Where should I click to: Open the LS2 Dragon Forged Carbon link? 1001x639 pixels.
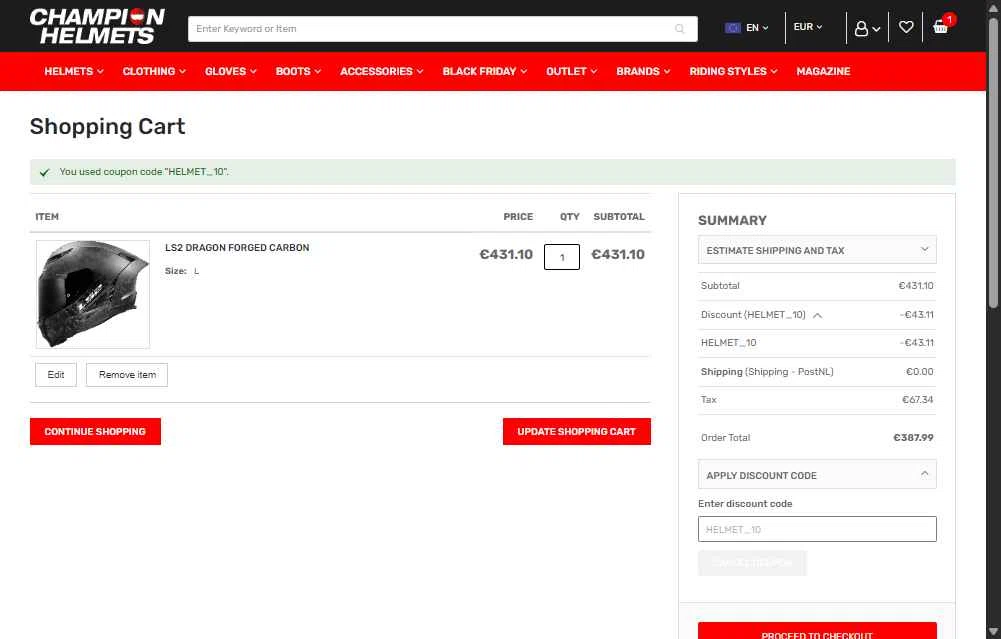pyautogui.click(x=237, y=248)
